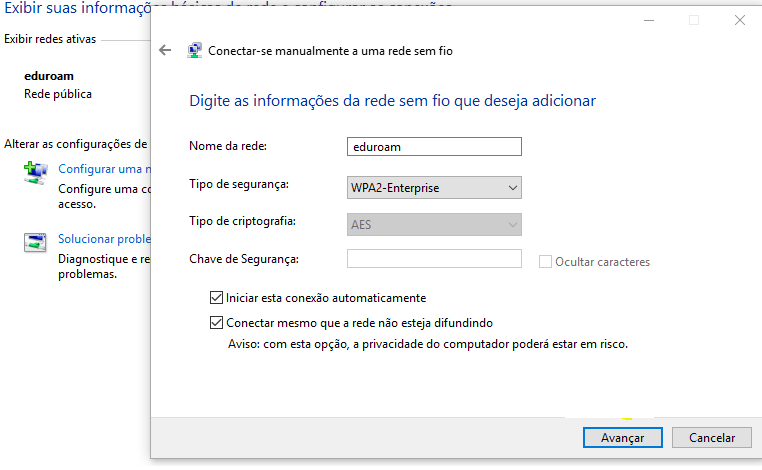Toggle Iniciar esta conexão automaticamente checkbox
This screenshot has height=470, width=762.
[217, 297]
